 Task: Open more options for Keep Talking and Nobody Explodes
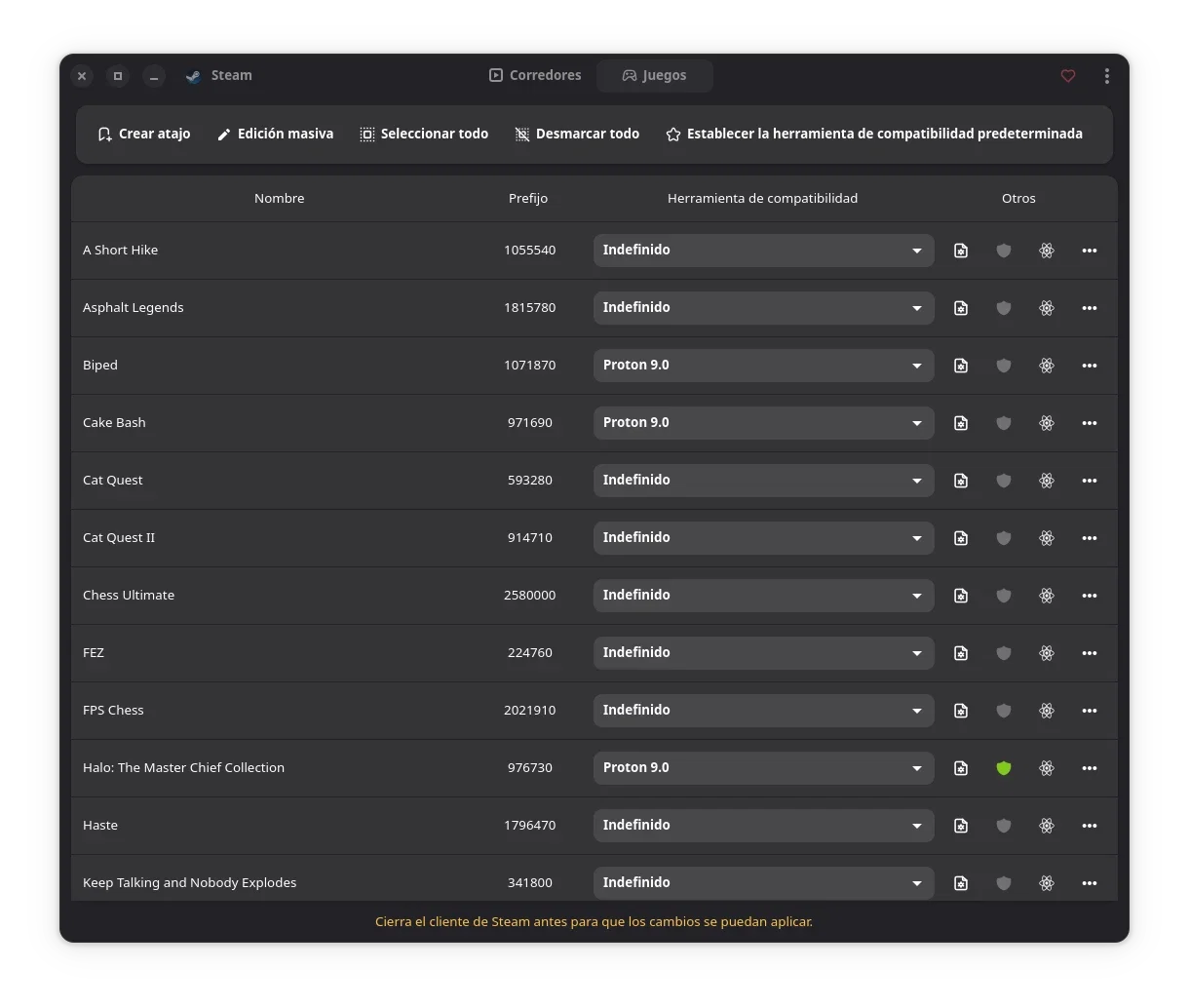[x=1090, y=883]
